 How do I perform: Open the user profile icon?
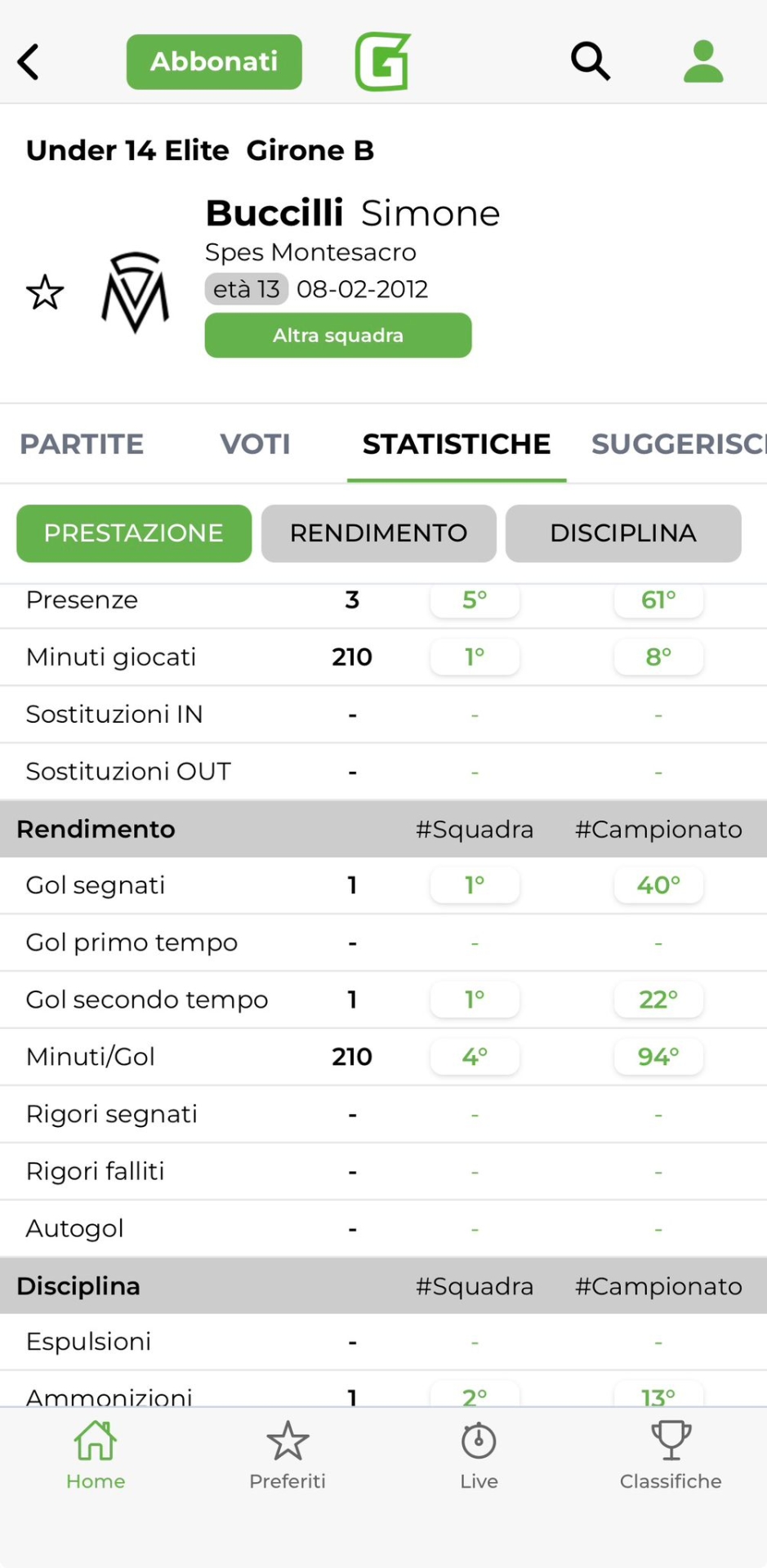pos(702,61)
